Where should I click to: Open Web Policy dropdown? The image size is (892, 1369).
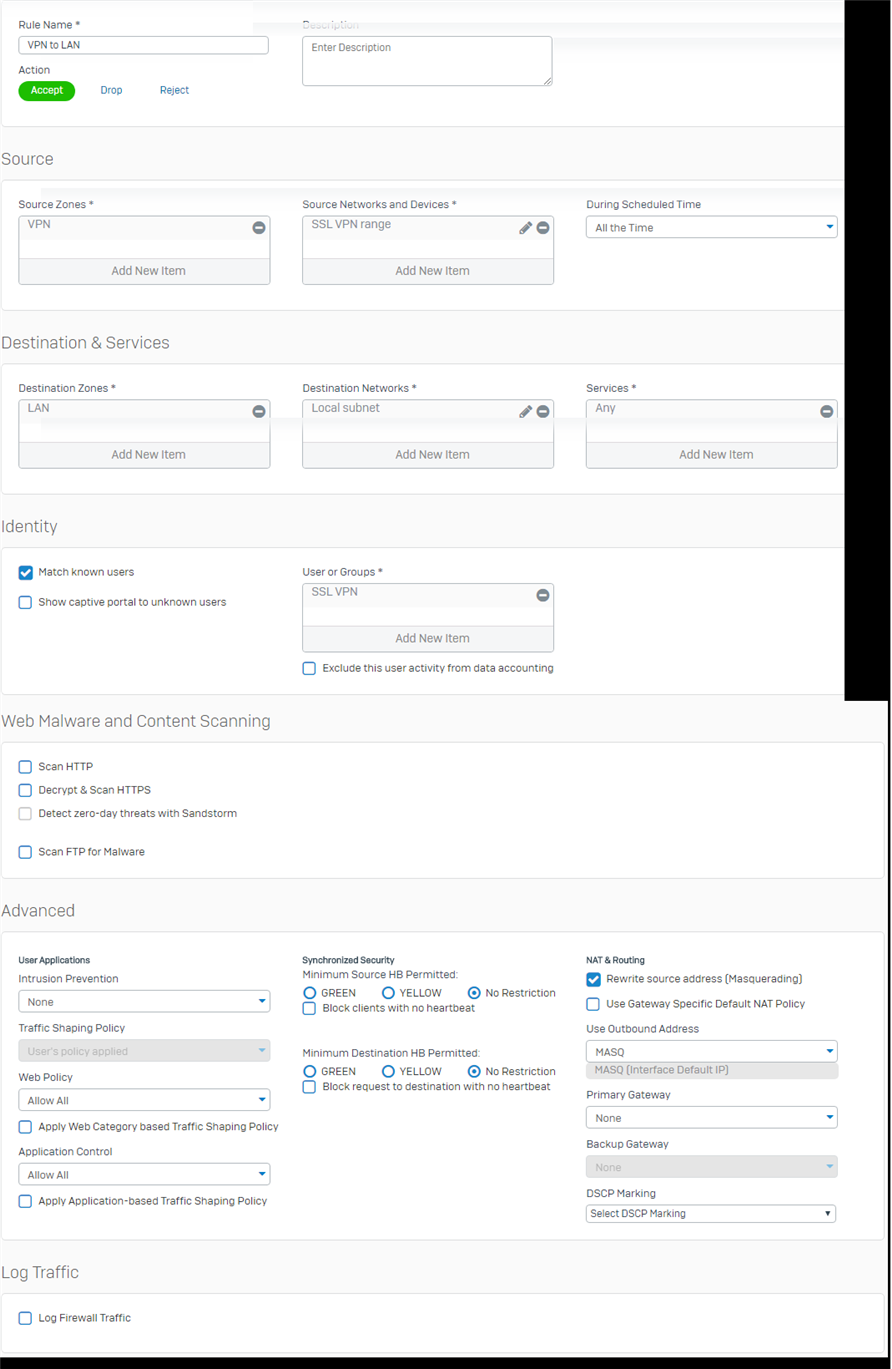point(144,1100)
